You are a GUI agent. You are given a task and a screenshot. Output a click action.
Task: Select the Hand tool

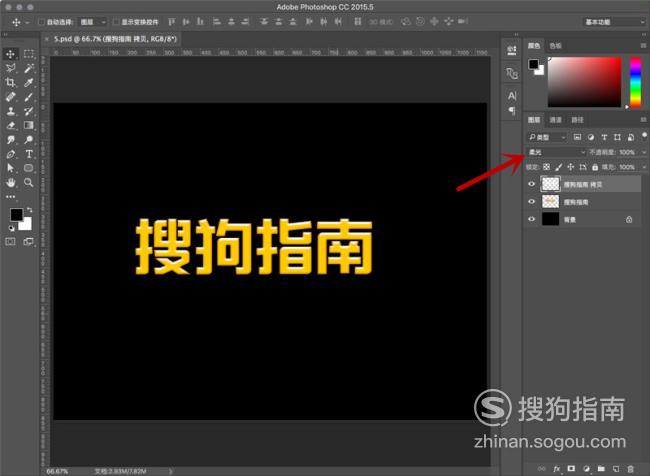coord(10,182)
